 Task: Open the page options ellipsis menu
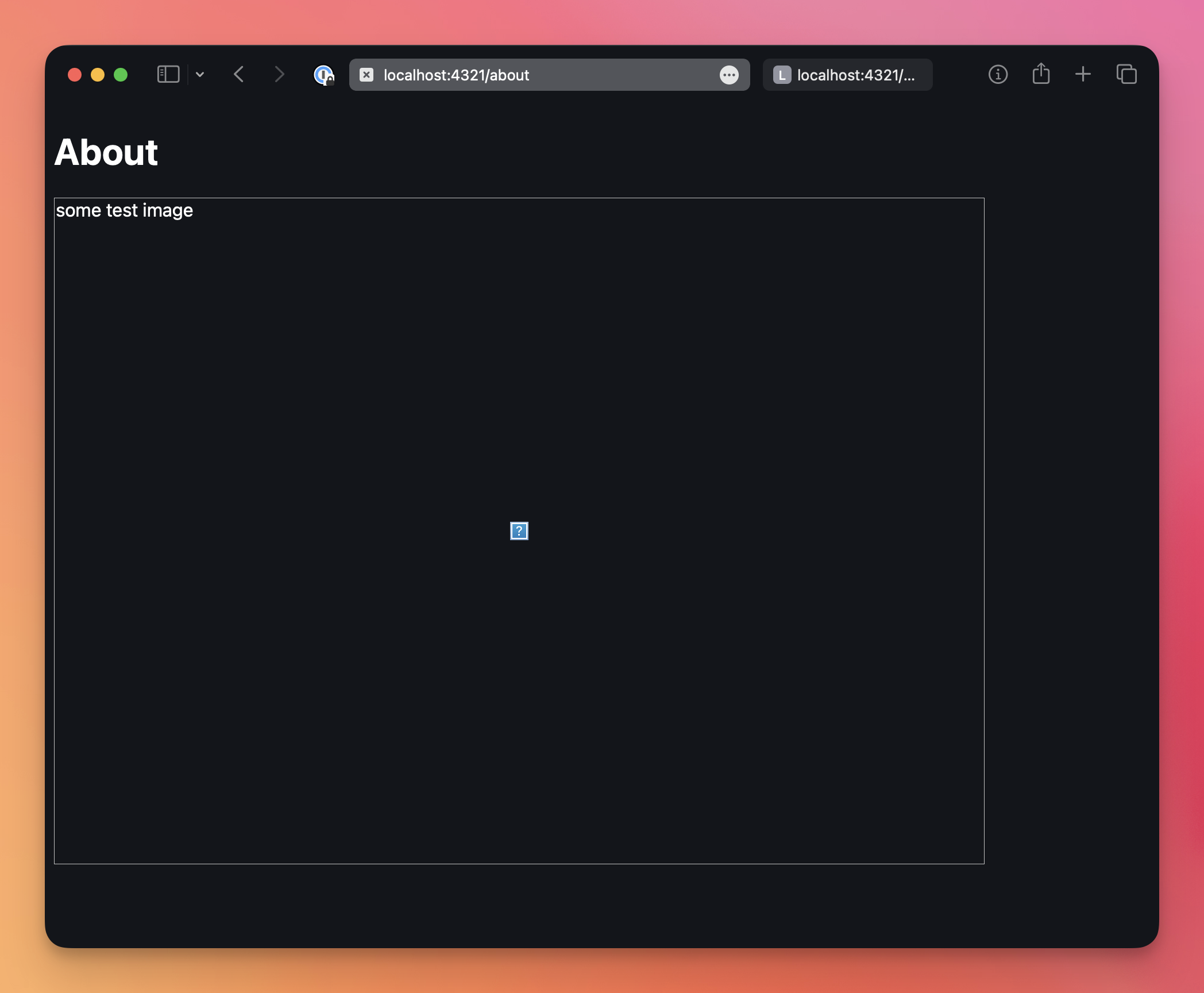tap(729, 75)
